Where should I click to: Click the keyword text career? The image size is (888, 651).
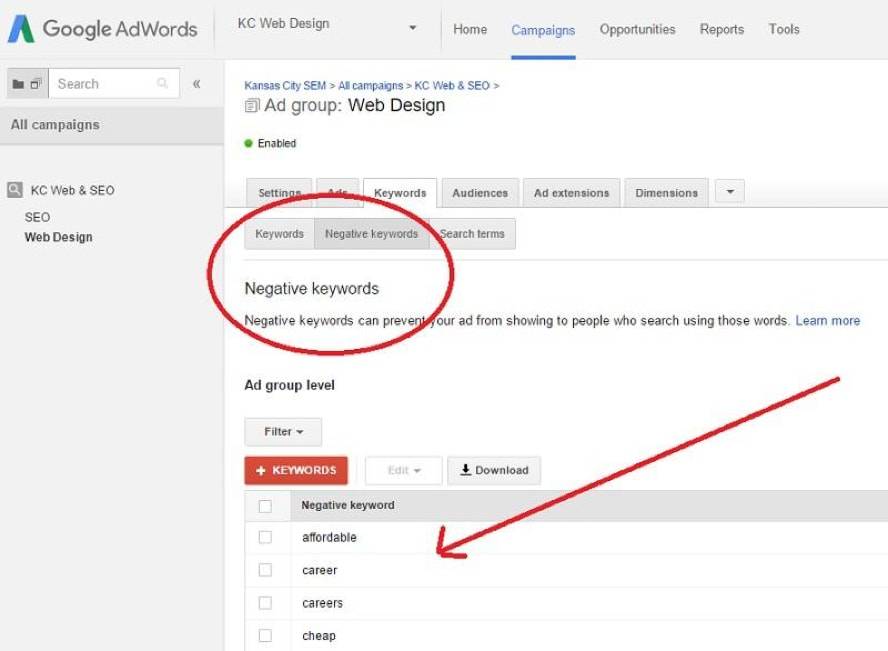pos(319,571)
